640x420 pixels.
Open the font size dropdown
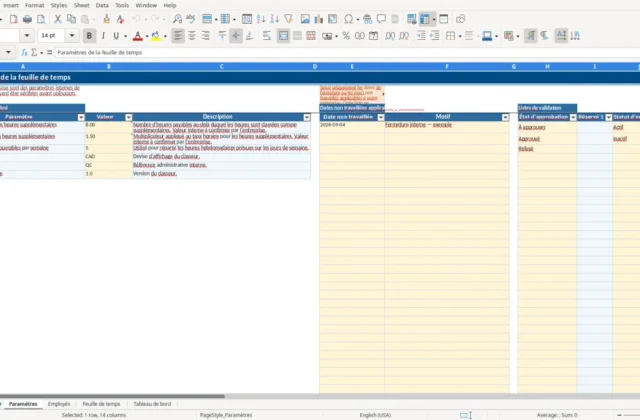(x=72, y=36)
